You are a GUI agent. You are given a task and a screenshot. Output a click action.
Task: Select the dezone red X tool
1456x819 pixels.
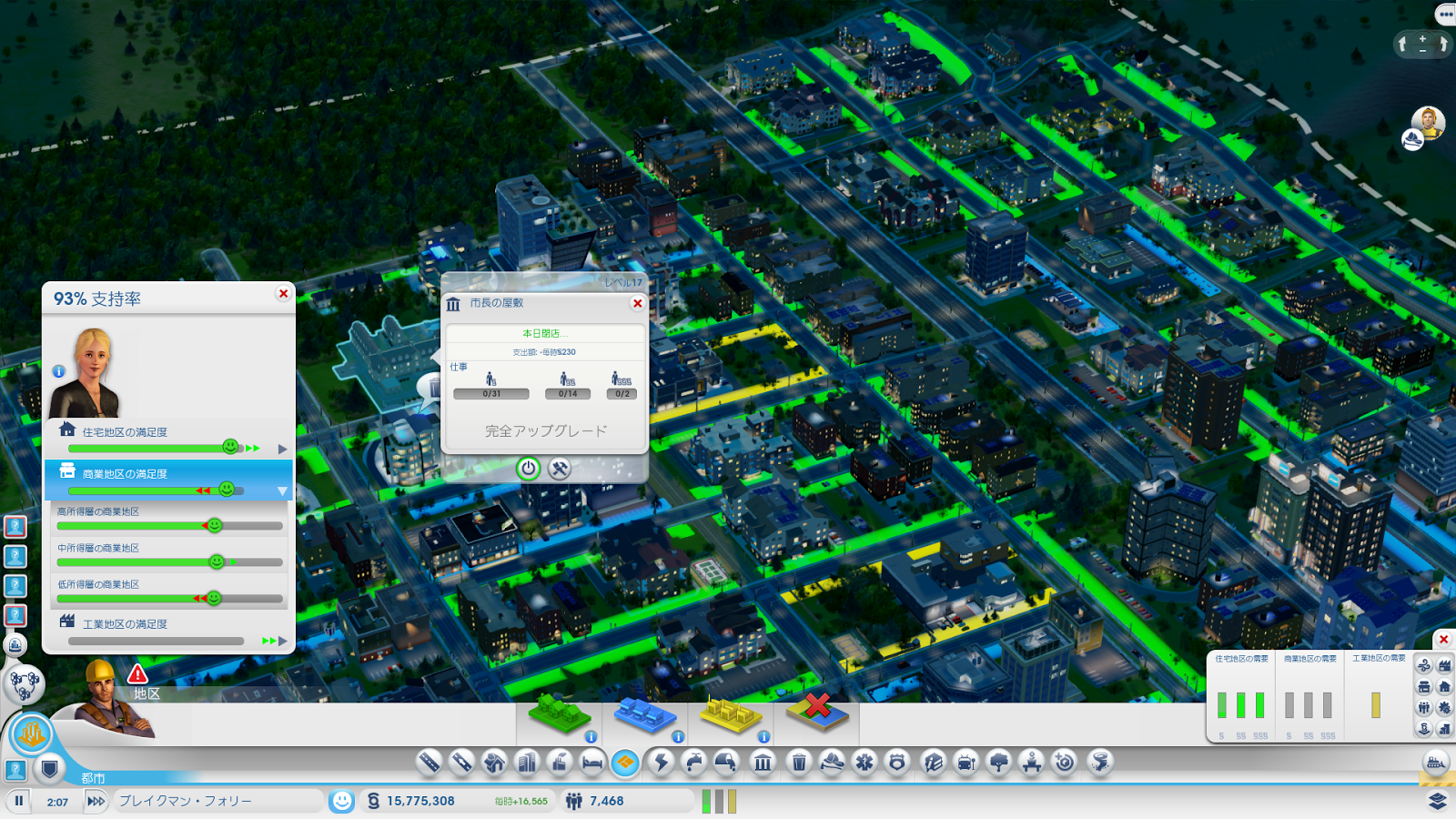(x=817, y=711)
